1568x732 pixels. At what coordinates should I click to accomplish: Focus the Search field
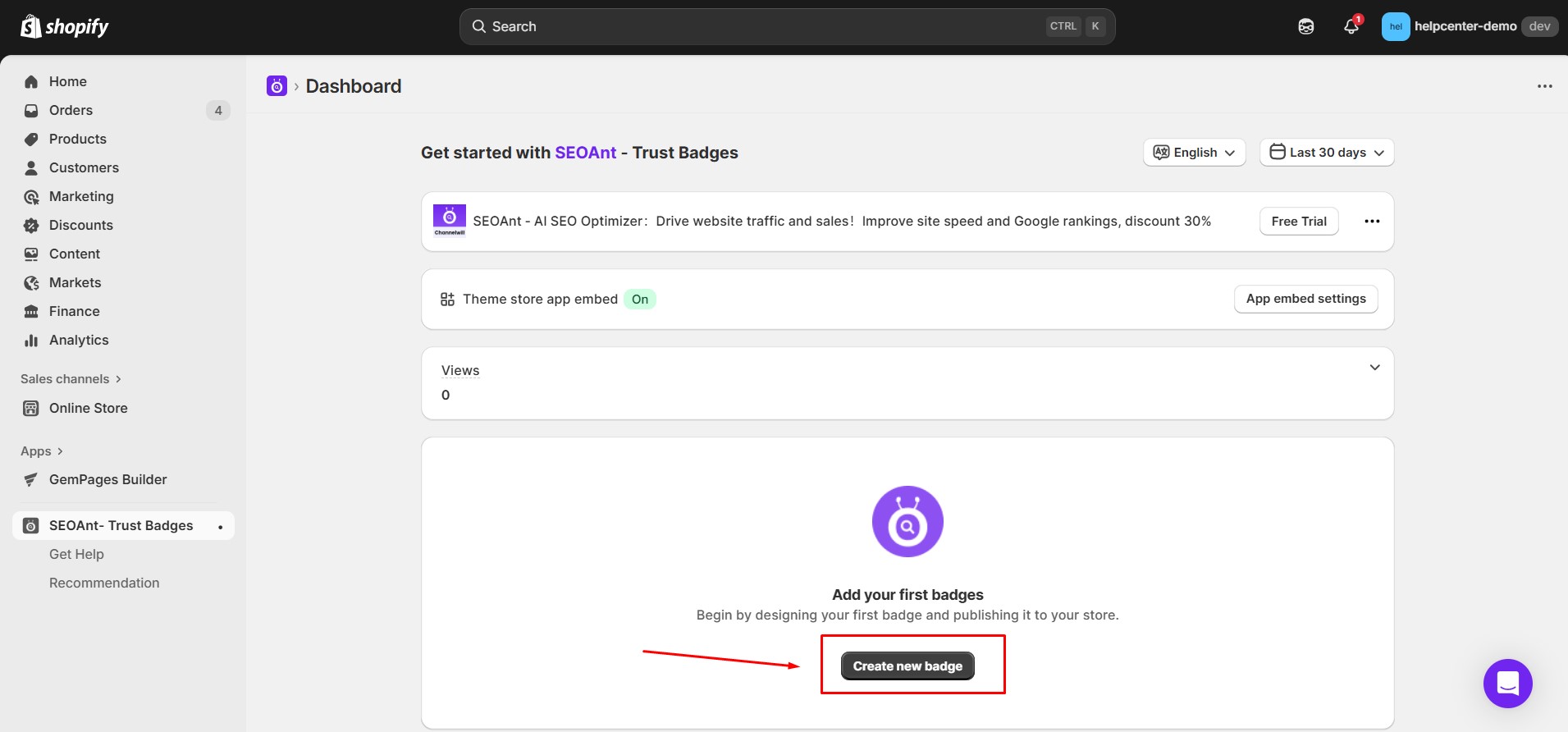tap(763, 27)
